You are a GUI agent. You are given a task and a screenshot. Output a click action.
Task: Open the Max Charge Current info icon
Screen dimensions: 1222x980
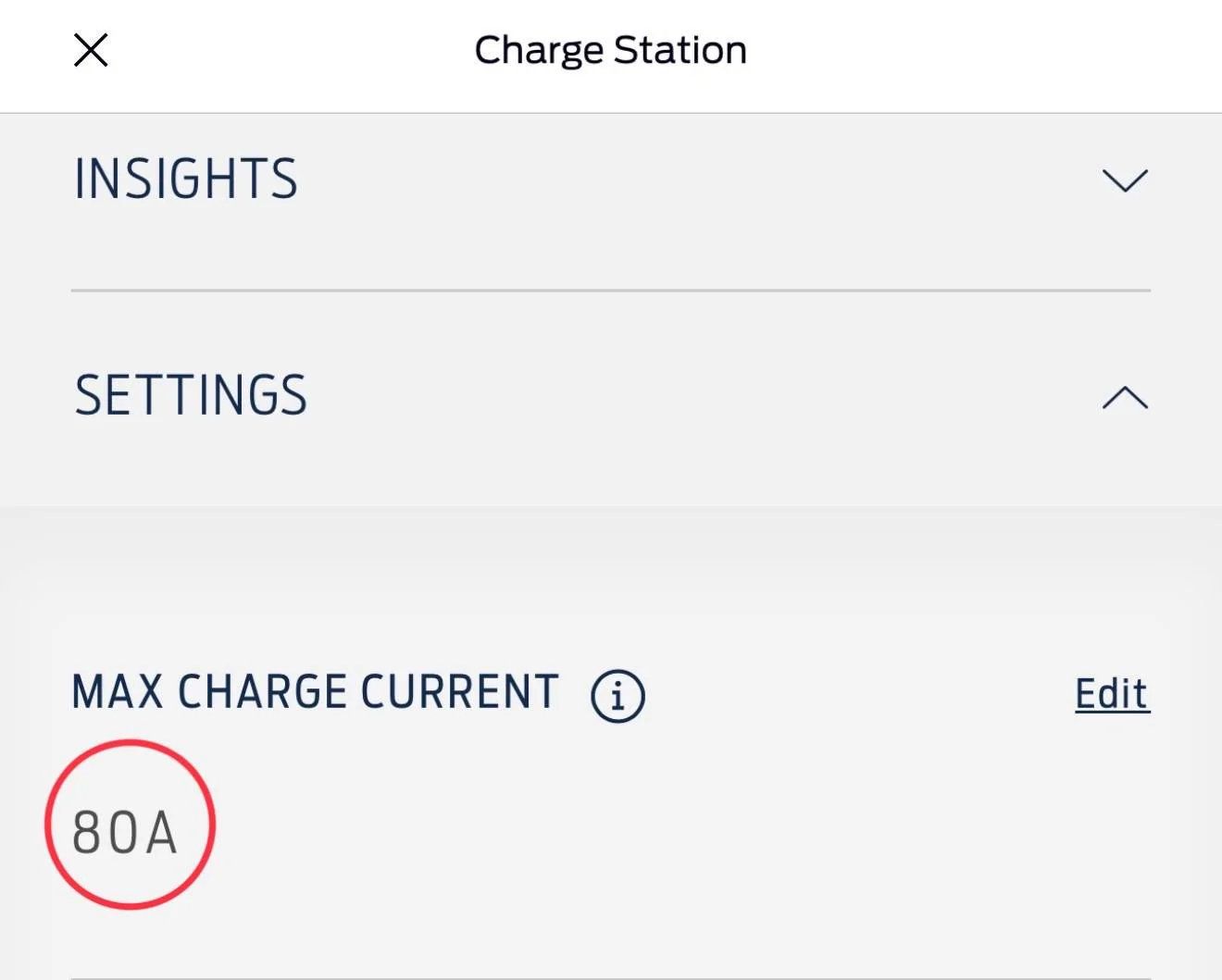pos(617,695)
